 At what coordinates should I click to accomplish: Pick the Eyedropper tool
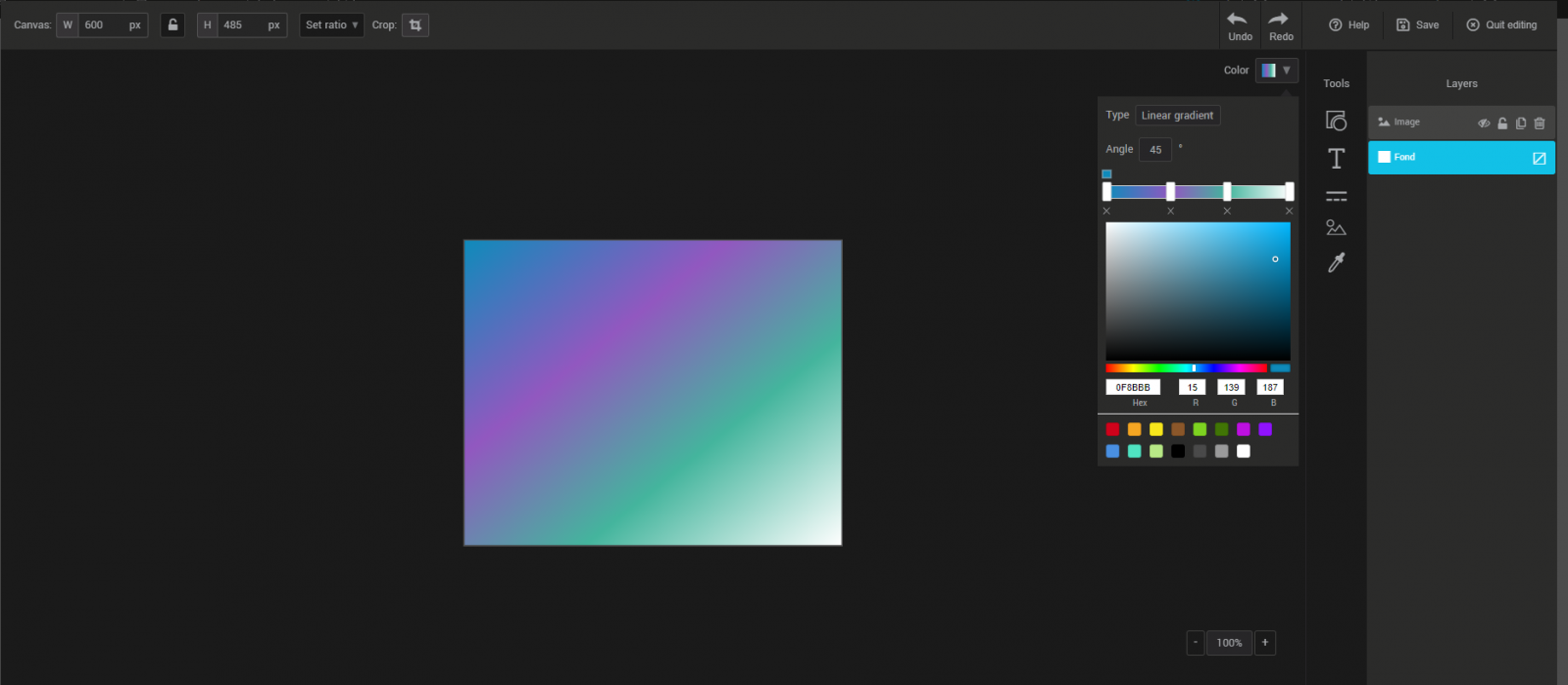1336,263
